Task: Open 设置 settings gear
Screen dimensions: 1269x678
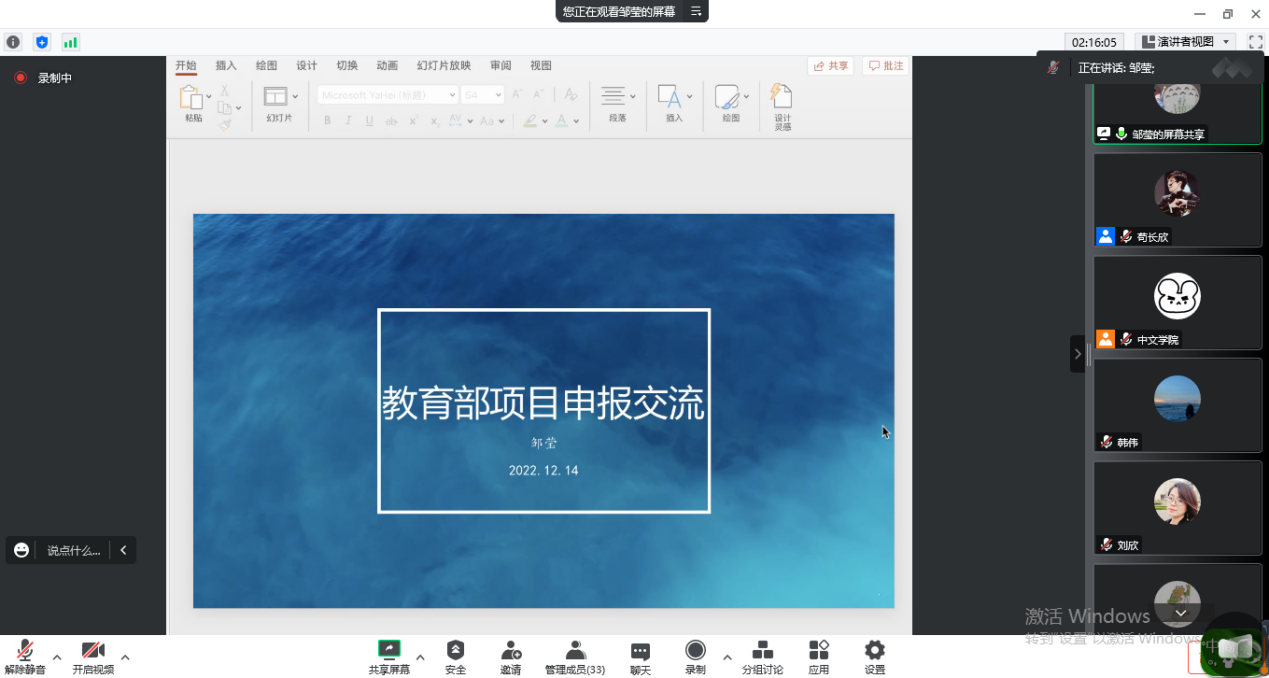Action: pos(874,652)
